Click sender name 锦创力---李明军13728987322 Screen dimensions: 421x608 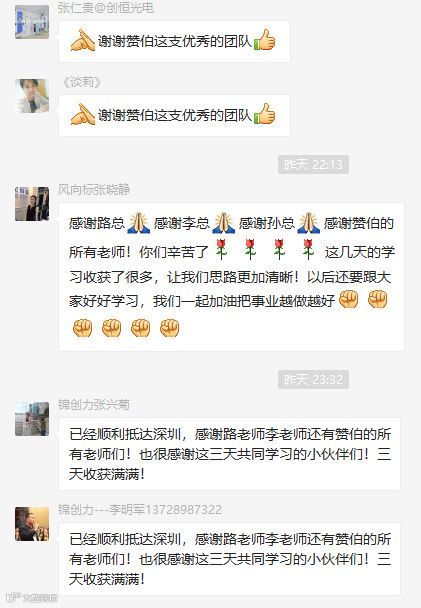(140, 510)
